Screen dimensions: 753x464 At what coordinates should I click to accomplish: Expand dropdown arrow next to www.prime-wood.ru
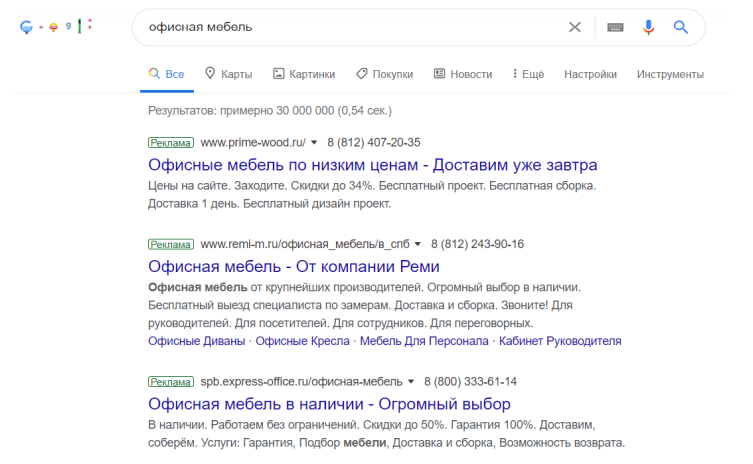(x=314, y=143)
